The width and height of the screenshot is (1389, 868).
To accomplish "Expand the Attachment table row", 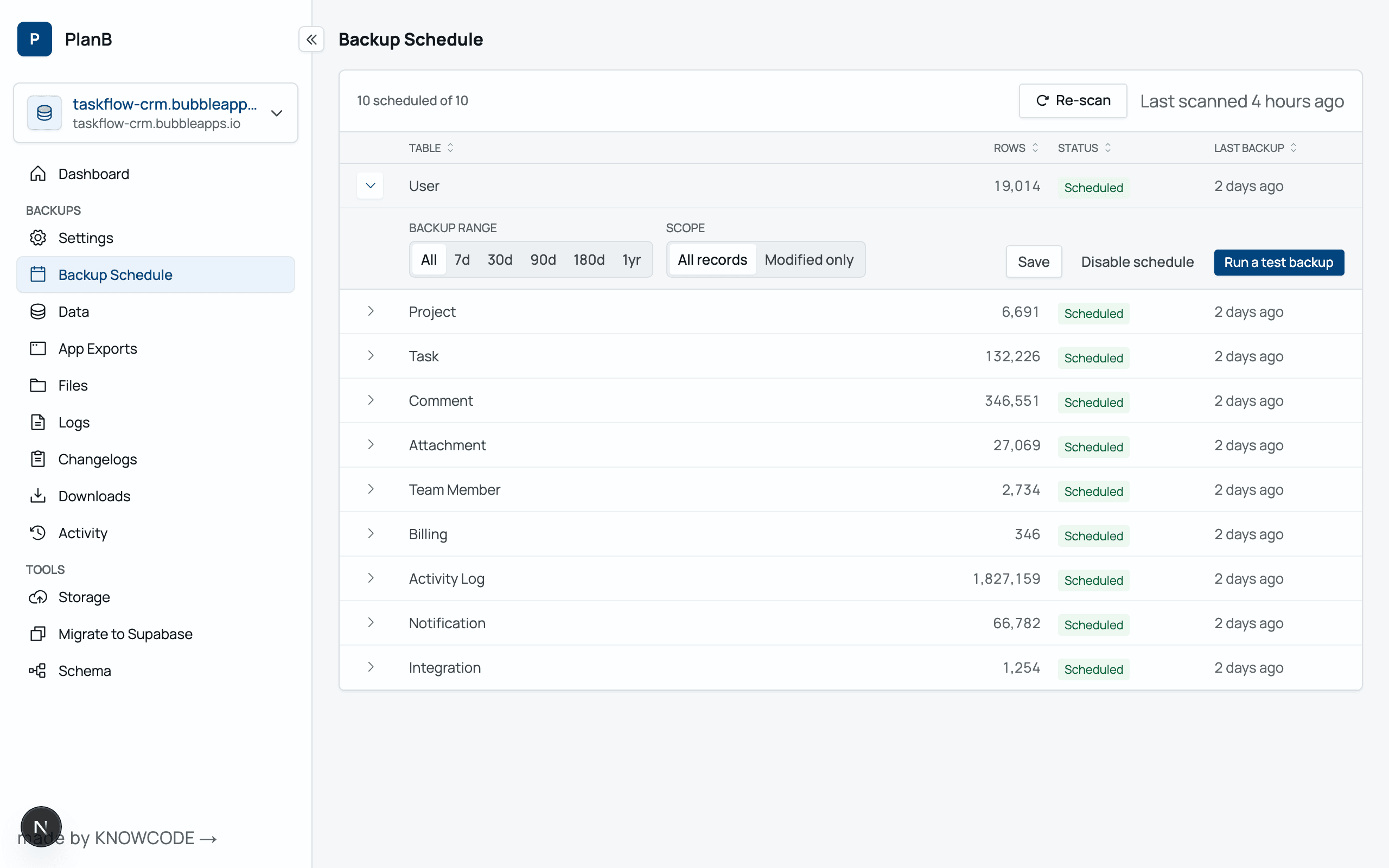I will [371, 445].
